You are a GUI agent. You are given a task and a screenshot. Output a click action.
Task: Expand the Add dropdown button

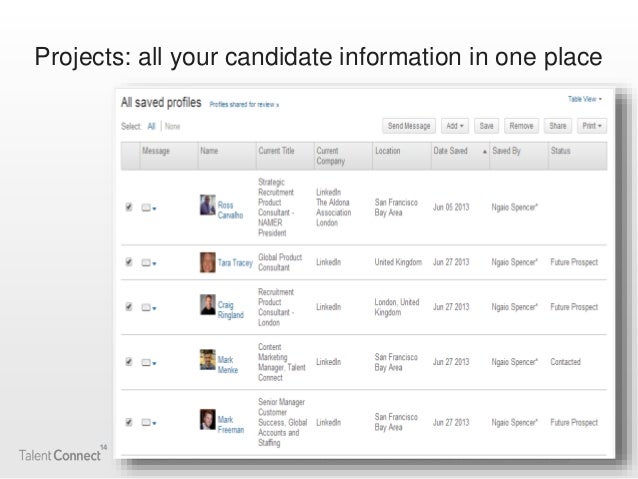[x=454, y=126]
